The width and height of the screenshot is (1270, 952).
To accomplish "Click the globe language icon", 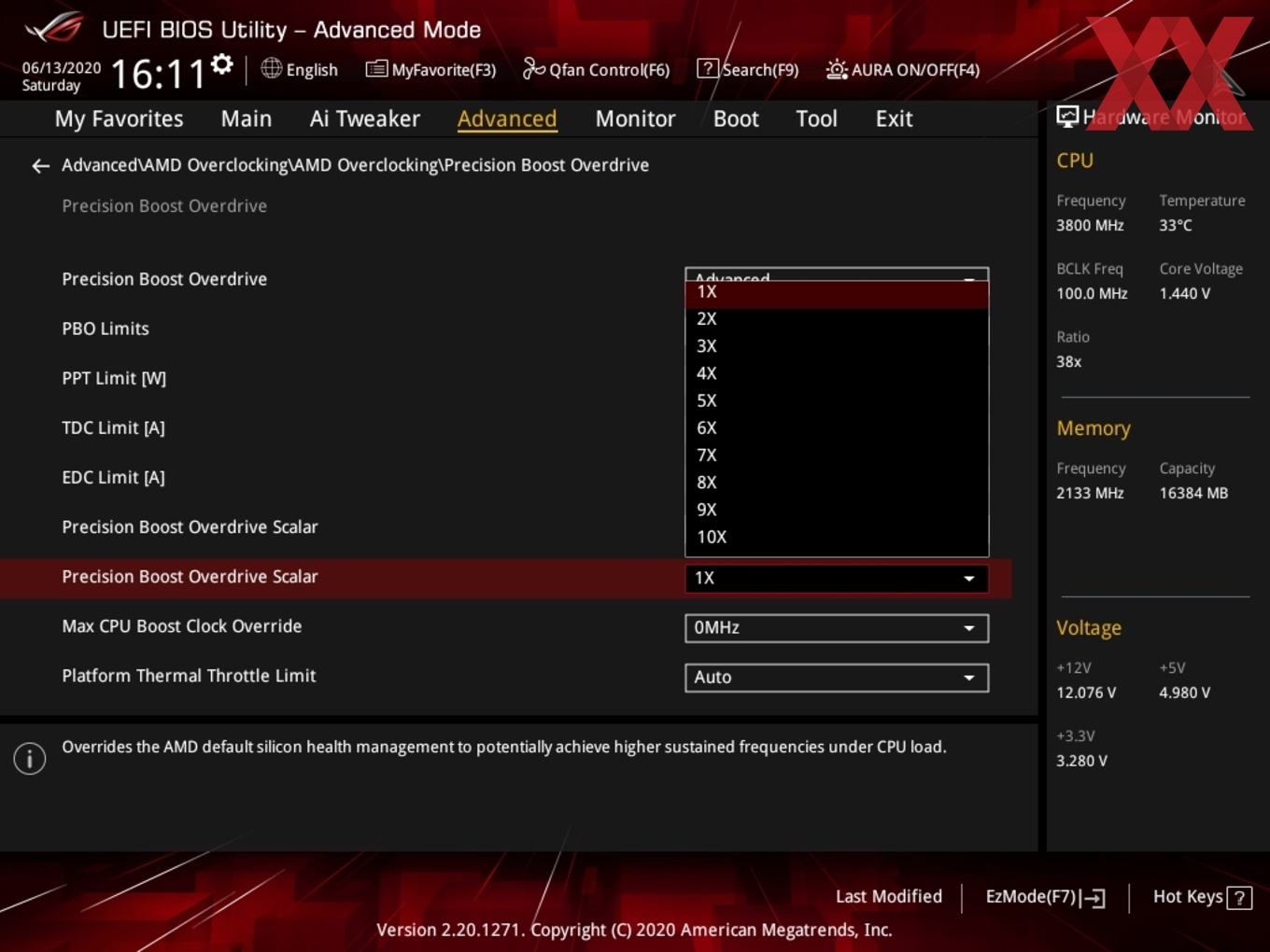I will click(x=271, y=68).
